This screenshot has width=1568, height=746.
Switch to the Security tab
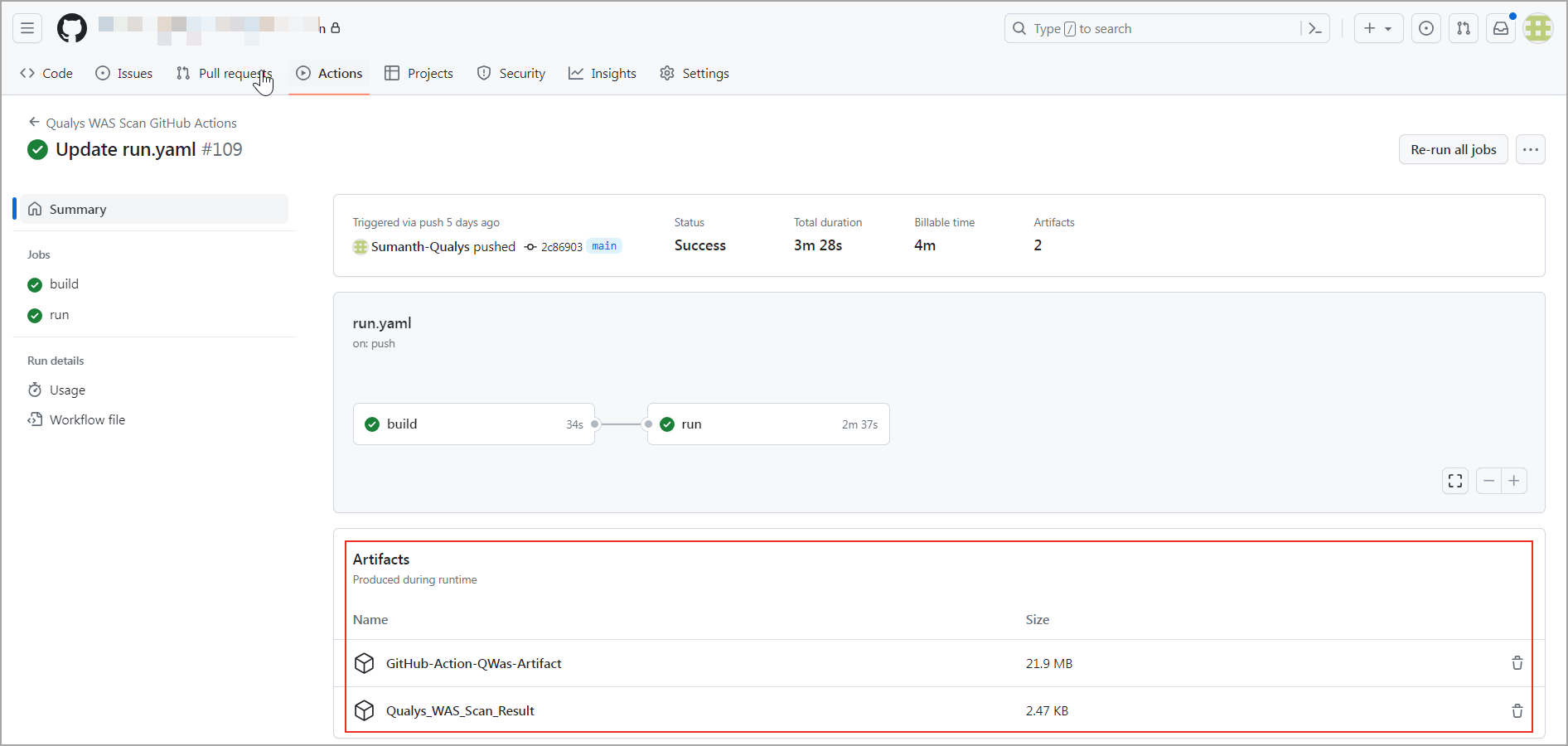pyautogui.click(x=511, y=74)
